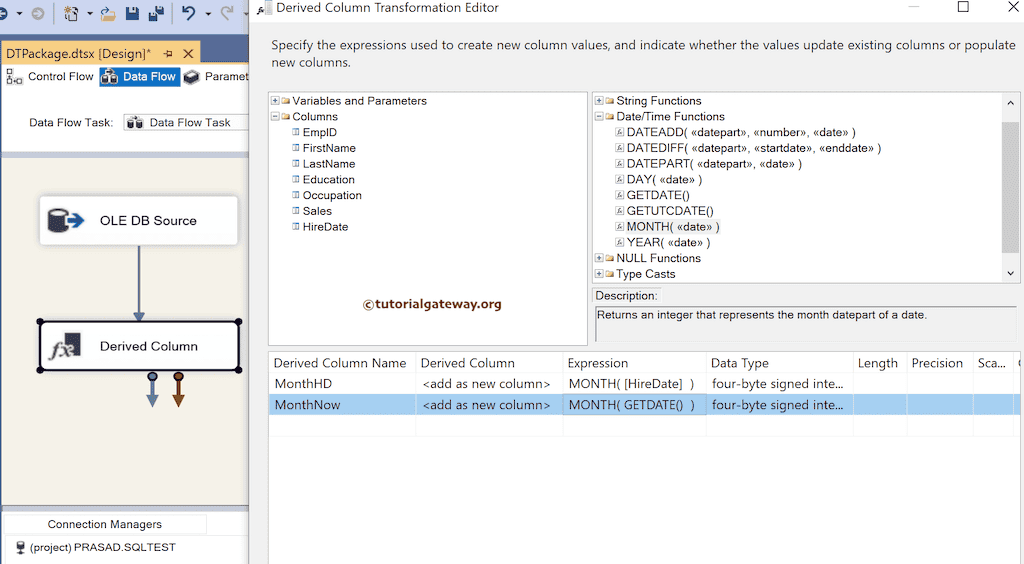Click the Save All toolbar icon
1024x564 pixels.
click(x=156, y=13)
